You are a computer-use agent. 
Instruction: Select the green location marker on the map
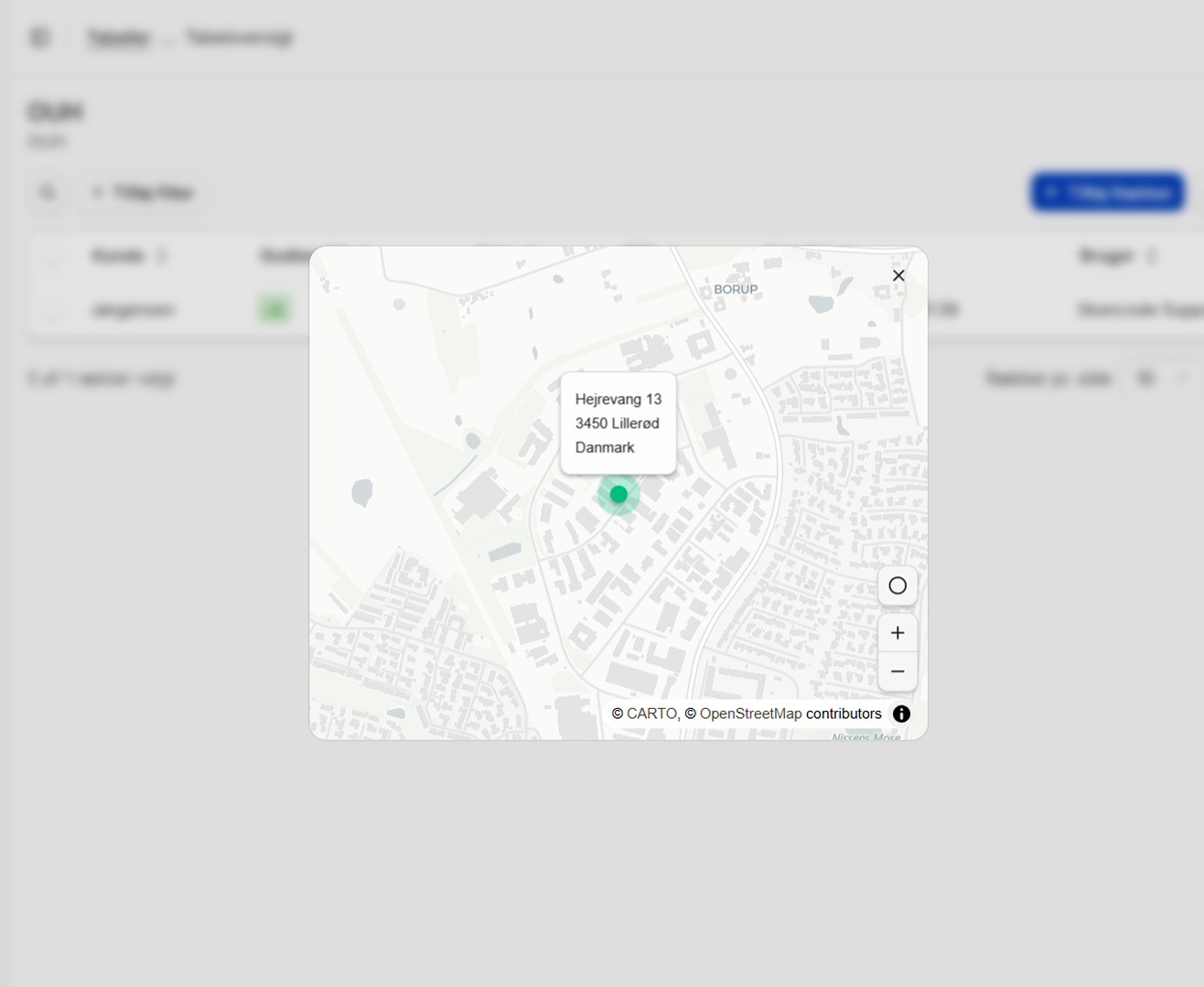618,494
